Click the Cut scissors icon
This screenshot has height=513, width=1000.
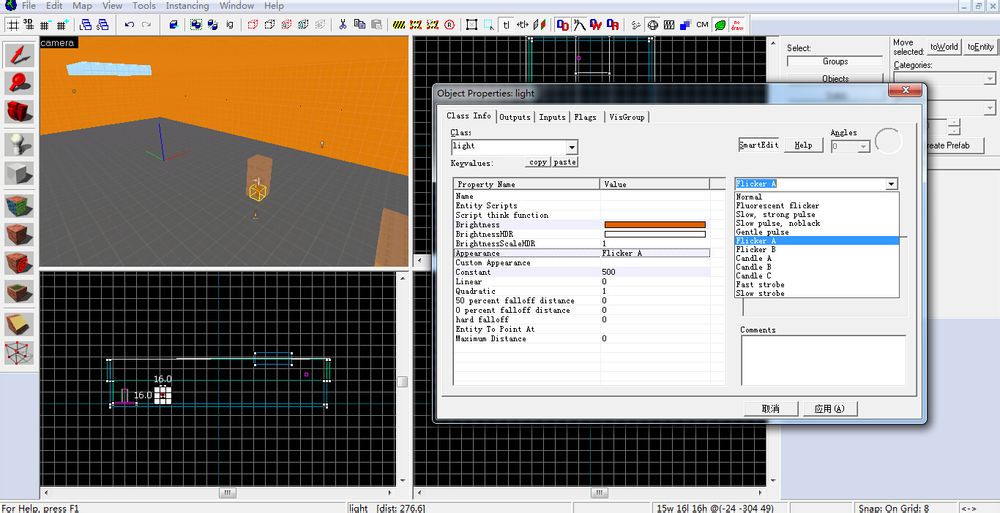(x=343, y=24)
